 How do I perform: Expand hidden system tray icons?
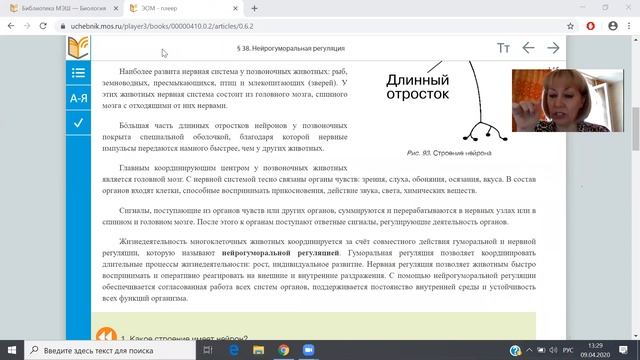(x=529, y=350)
